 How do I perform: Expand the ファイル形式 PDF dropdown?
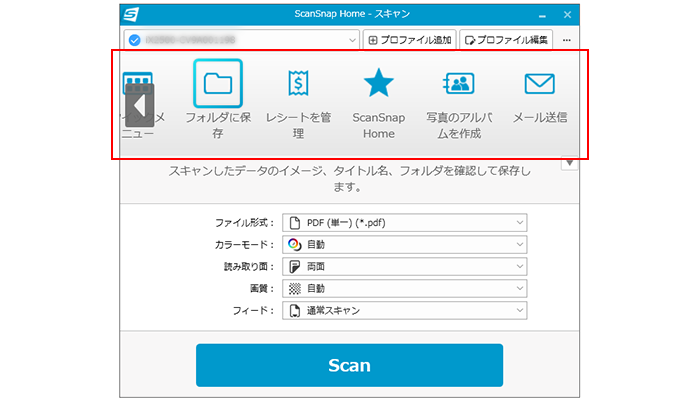[x=404, y=223]
